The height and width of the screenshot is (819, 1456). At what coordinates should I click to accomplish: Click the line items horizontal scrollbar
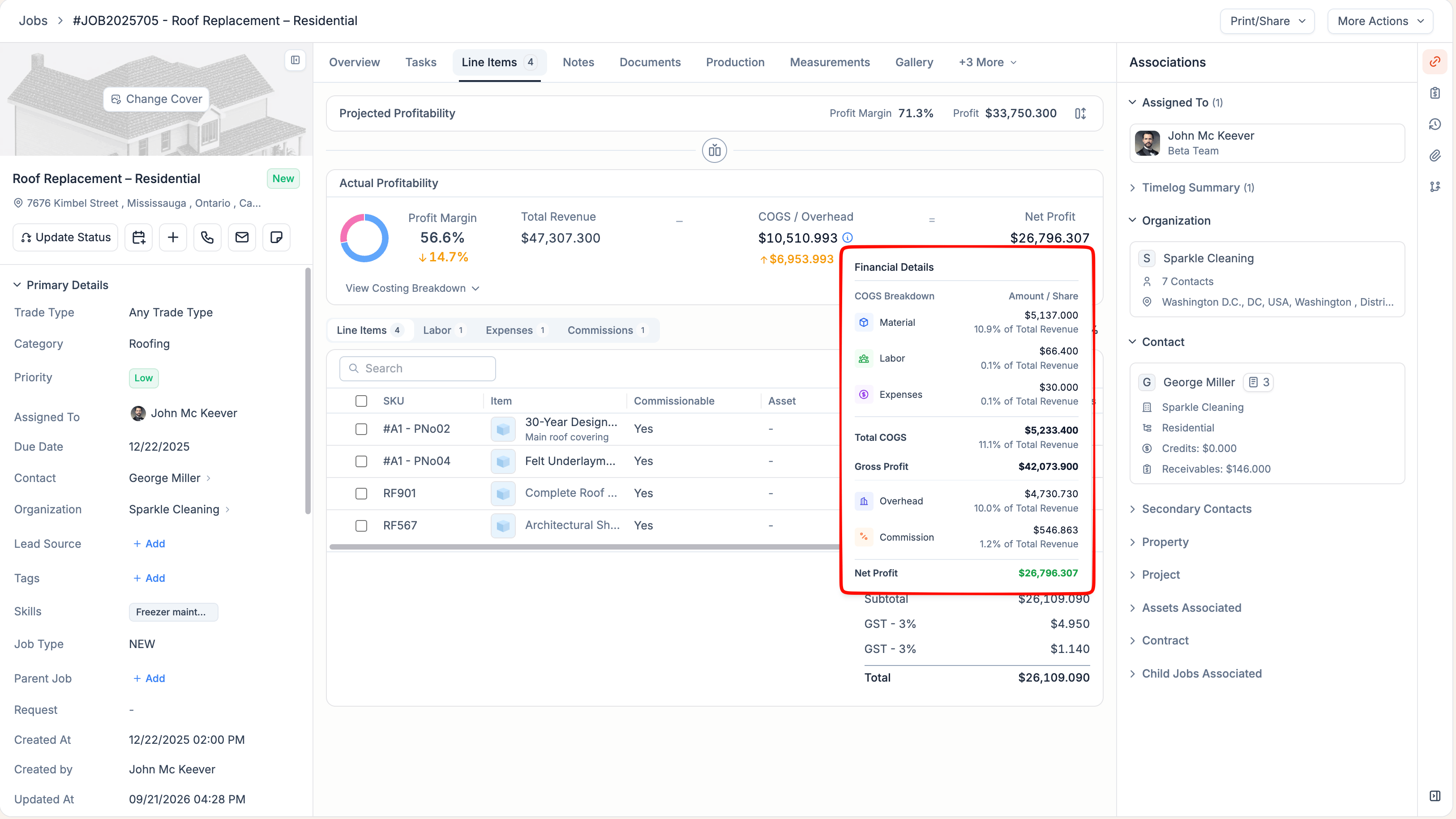584,547
